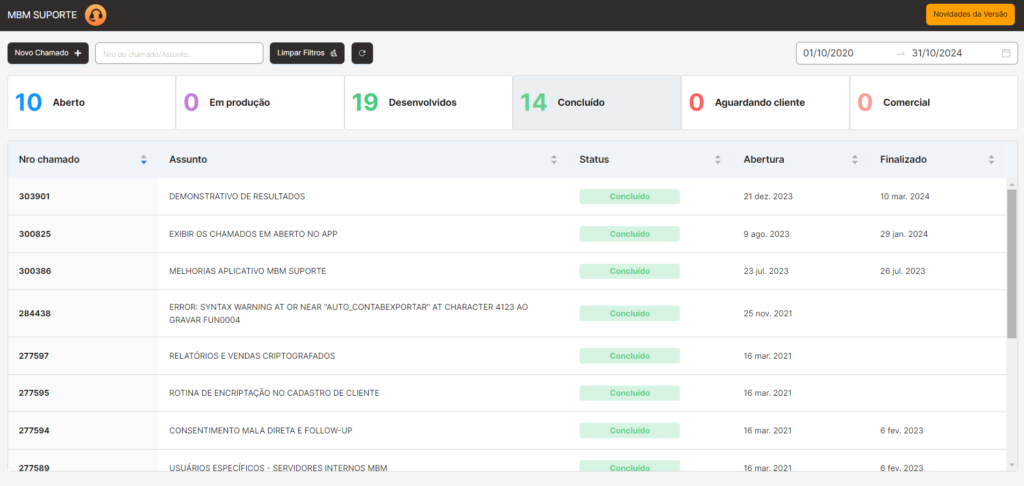The width and height of the screenshot is (1024, 486).
Task: Click subject RELATÓRIOS E VENDAS CRIPTOGRAFADOS
Action: (252, 356)
